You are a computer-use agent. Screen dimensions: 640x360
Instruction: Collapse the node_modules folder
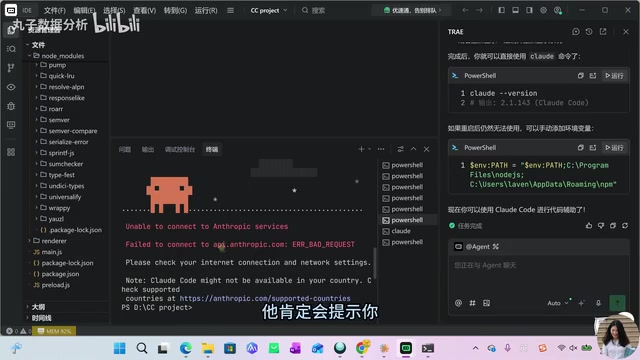pyautogui.click(x=62, y=56)
